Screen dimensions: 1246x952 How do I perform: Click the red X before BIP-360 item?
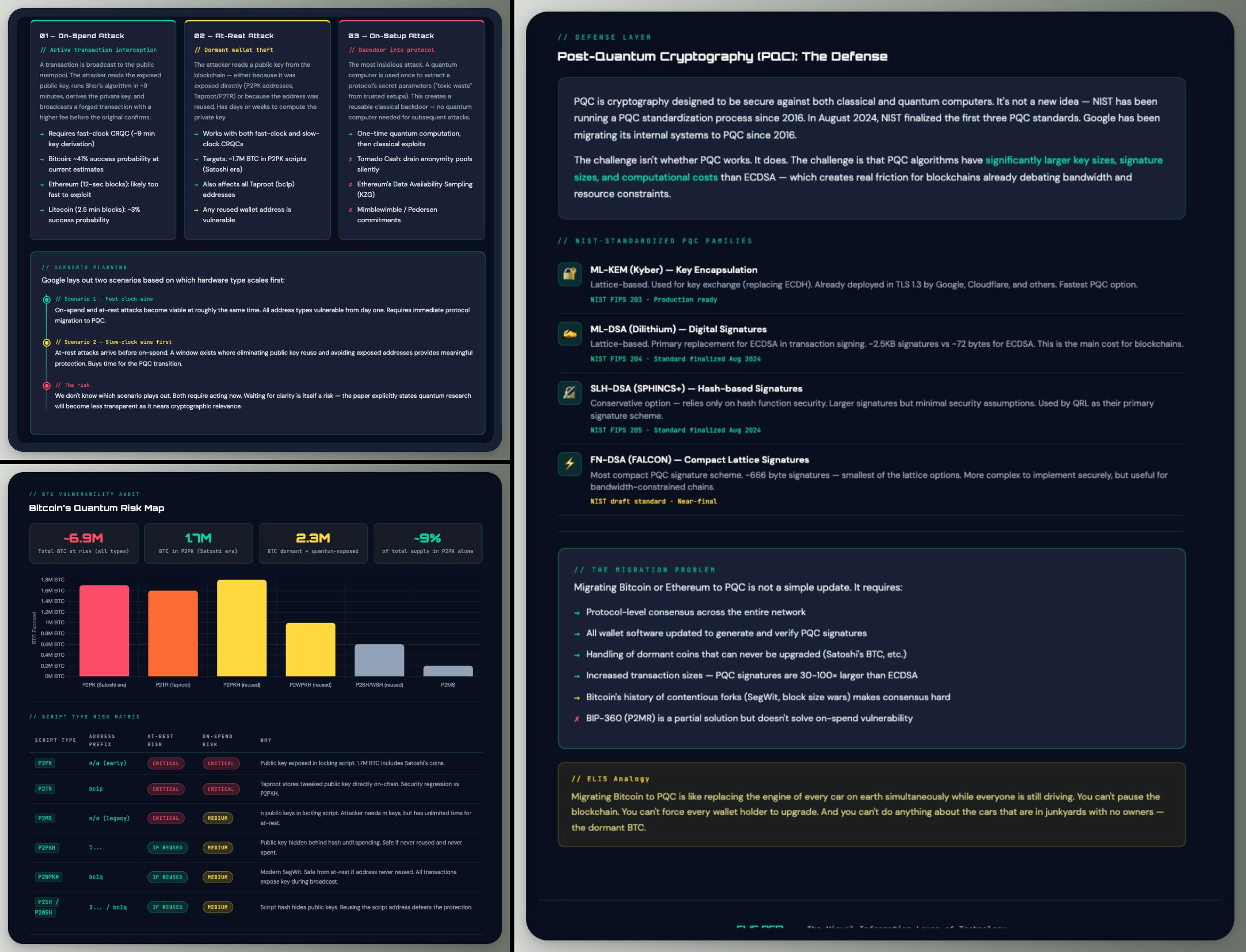[x=576, y=719]
